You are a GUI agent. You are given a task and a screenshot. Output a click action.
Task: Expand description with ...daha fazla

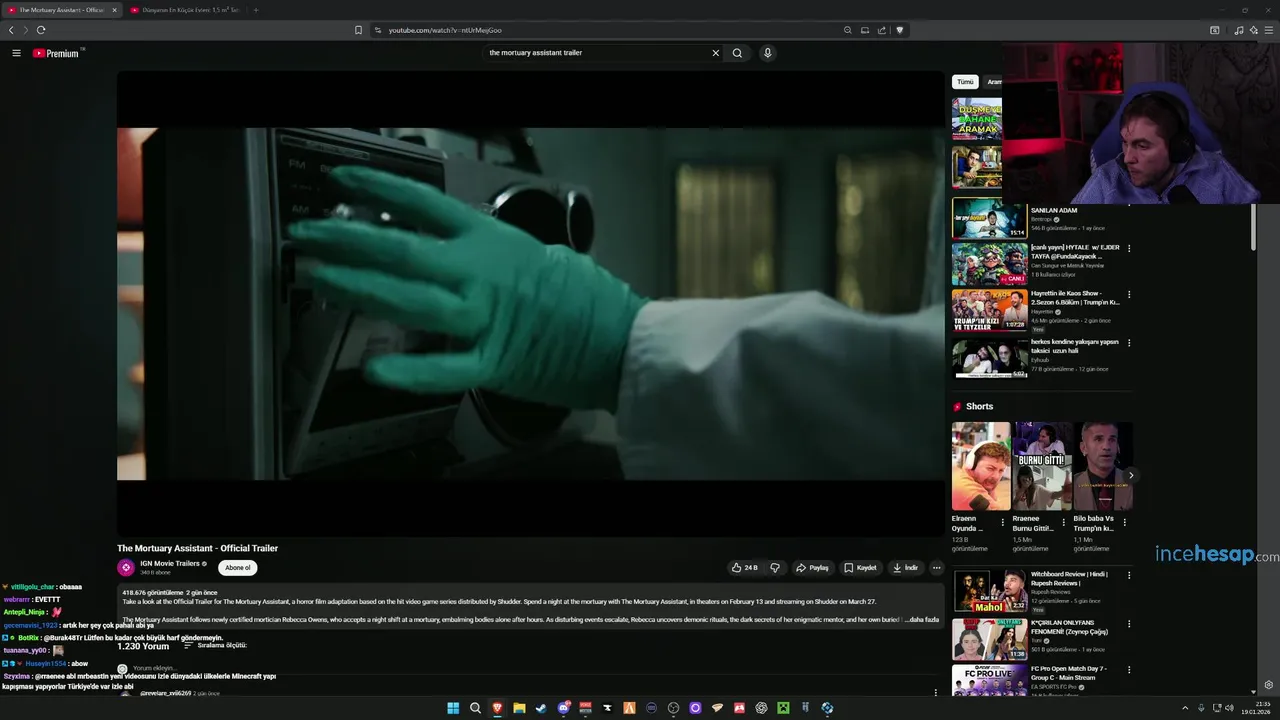pyautogui.click(x=922, y=620)
